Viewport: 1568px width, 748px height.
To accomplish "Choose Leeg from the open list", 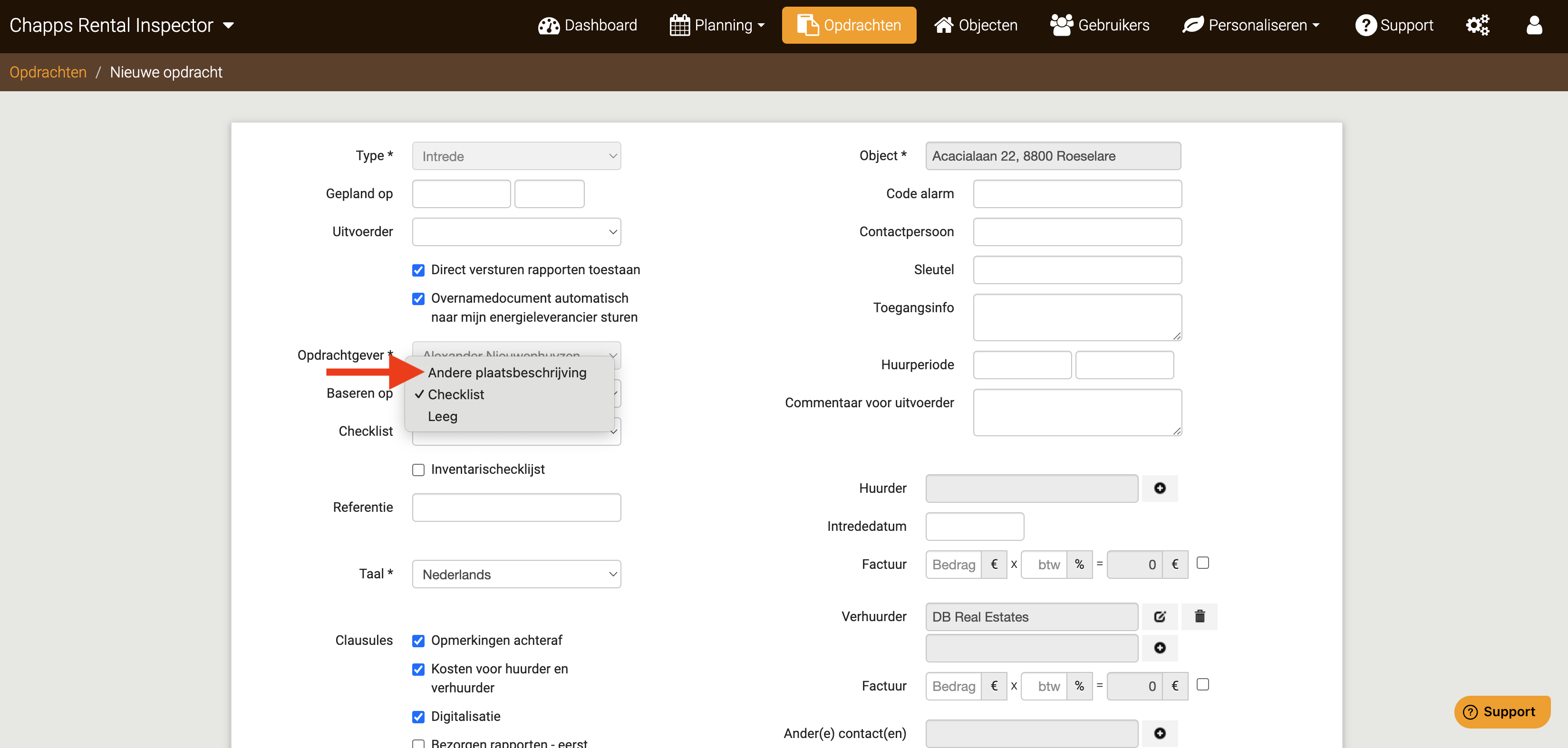I will 443,416.
